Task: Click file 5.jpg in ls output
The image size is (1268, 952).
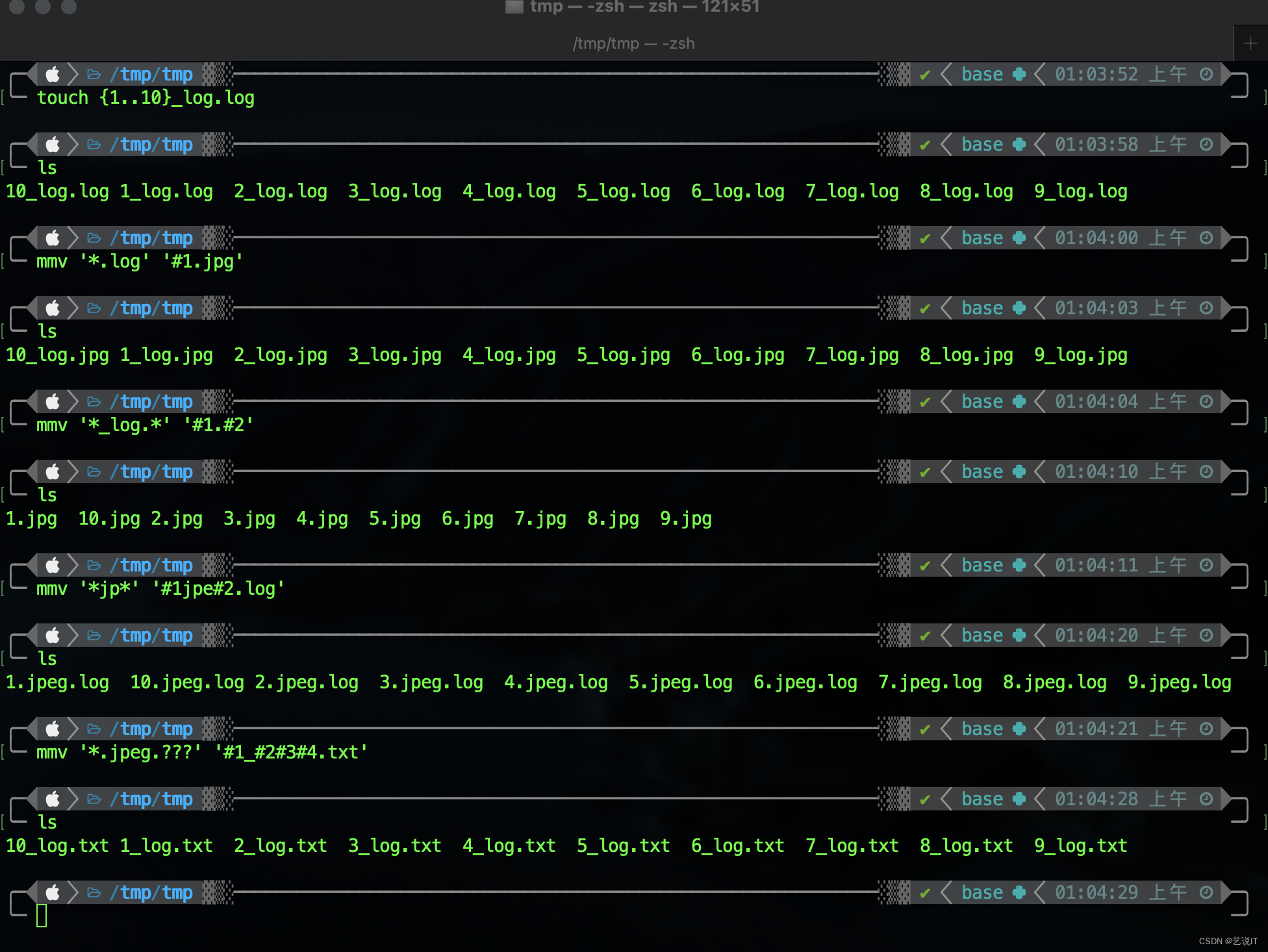Action: click(x=394, y=519)
